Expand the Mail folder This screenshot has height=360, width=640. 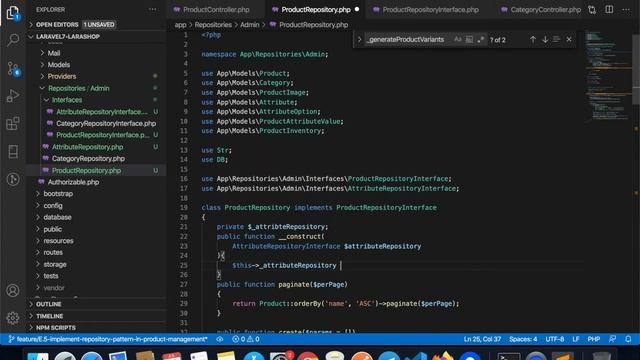click(x=53, y=53)
